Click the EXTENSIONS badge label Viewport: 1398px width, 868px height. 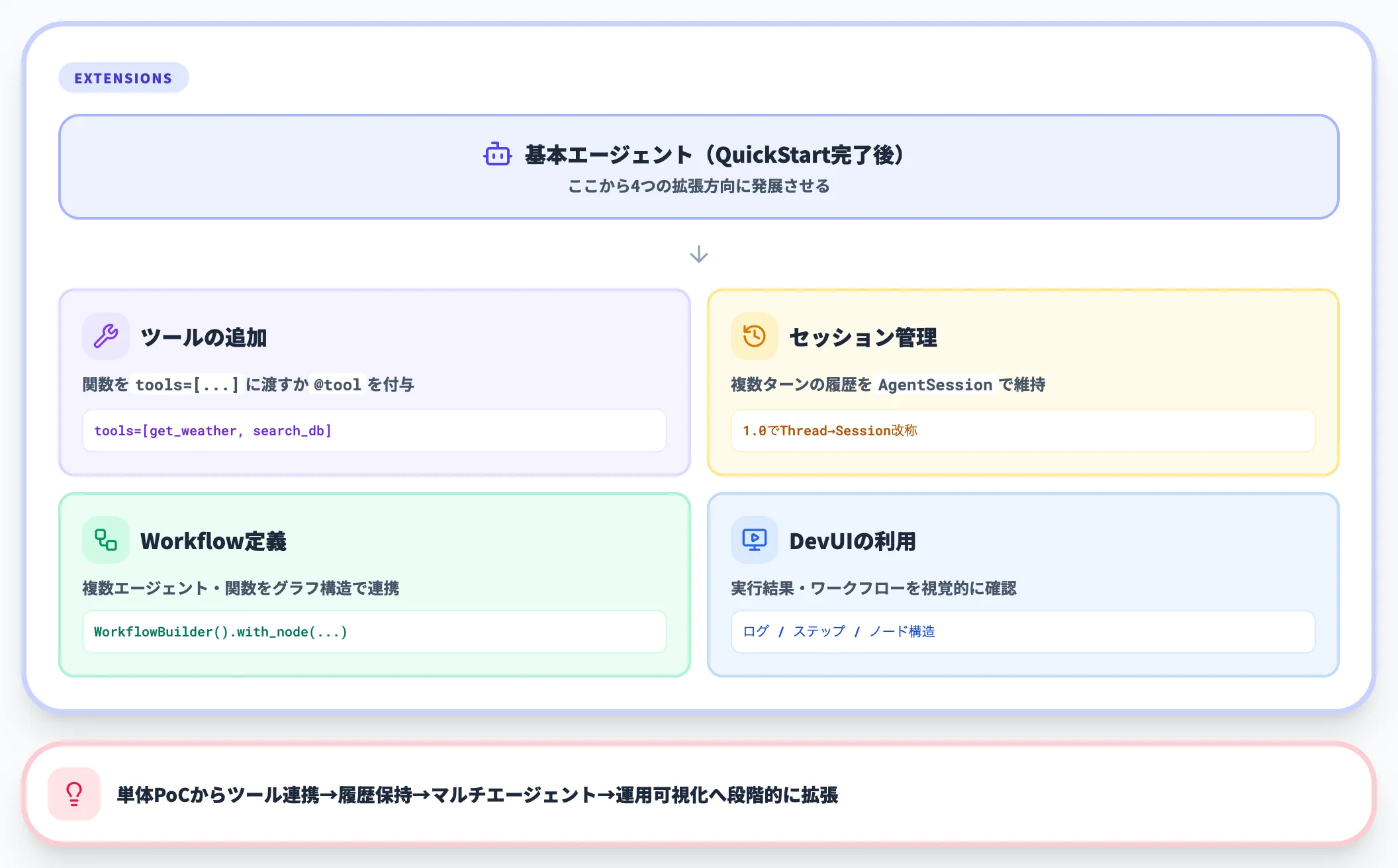(124, 78)
